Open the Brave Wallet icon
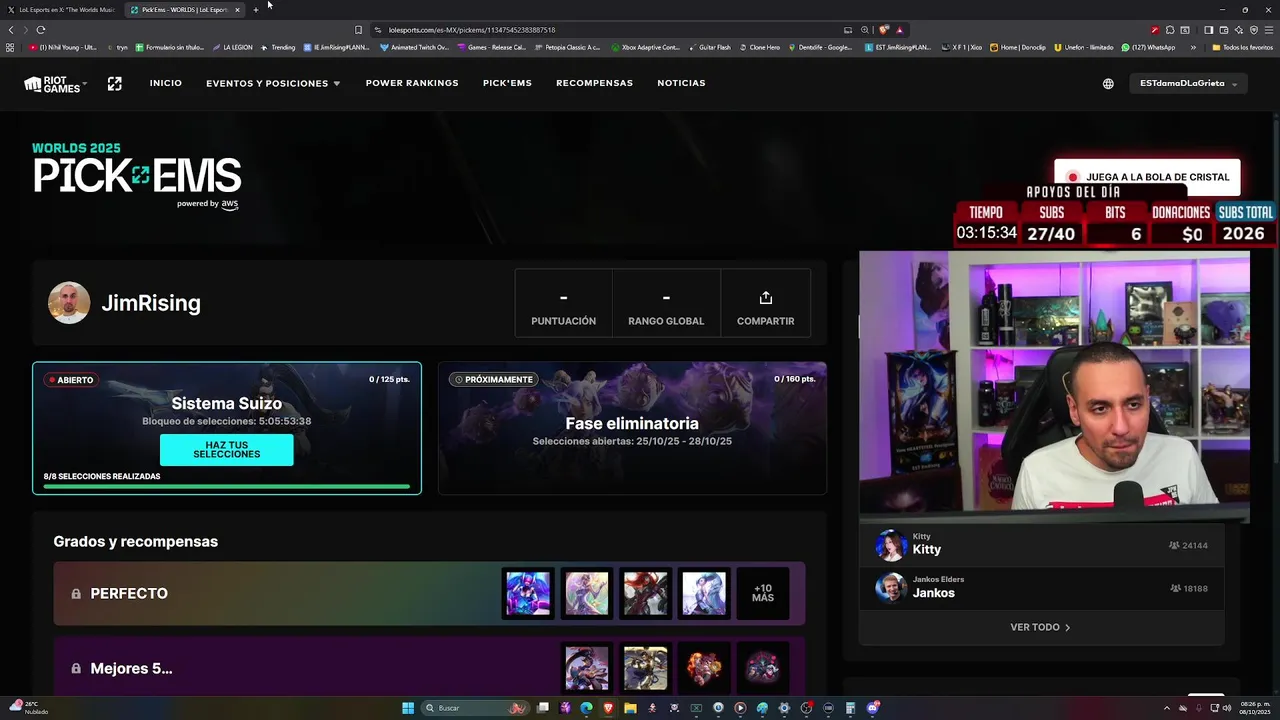This screenshot has height=720, width=1280. (1223, 30)
